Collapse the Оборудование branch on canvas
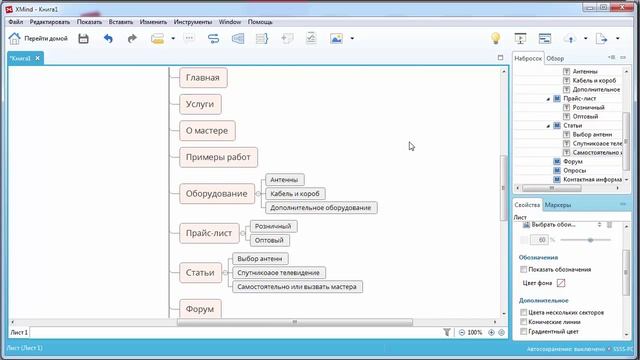The height and width of the screenshot is (360, 640). click(258, 193)
